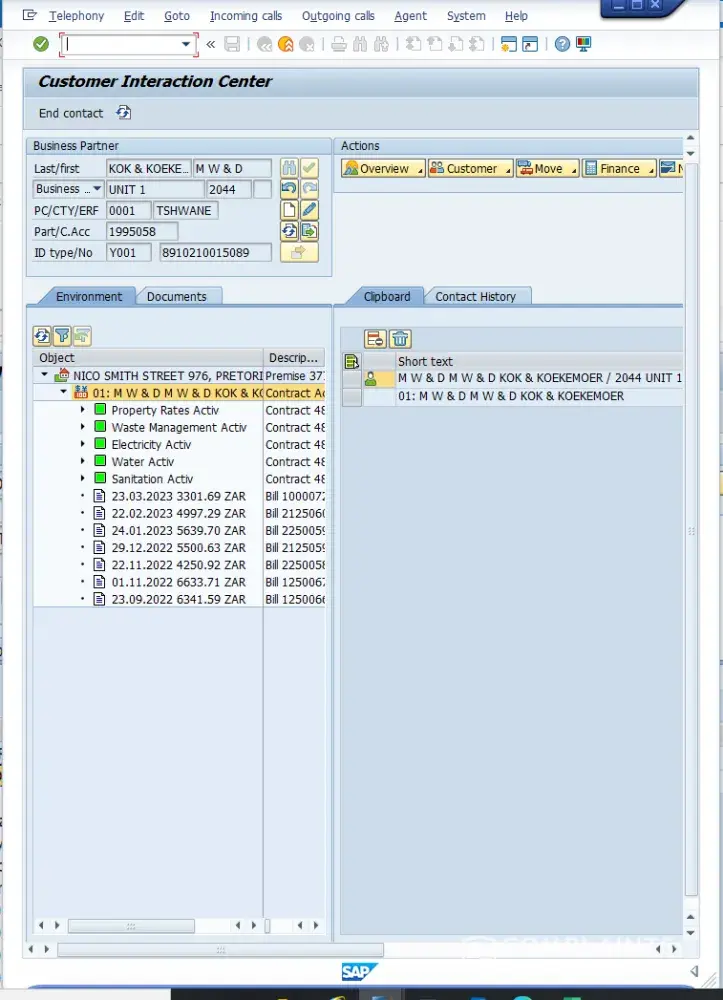Image resolution: width=723 pixels, height=1000 pixels.
Task: Click the End contact refresh icon
Action: click(x=123, y=113)
